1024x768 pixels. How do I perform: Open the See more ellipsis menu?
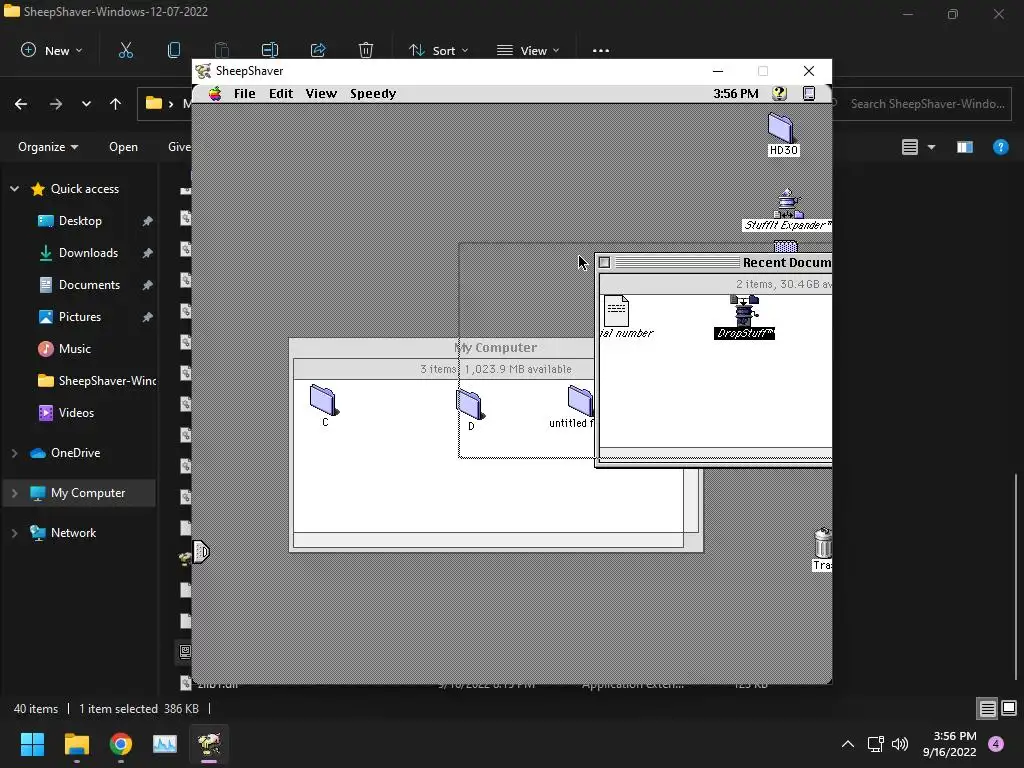pos(601,50)
